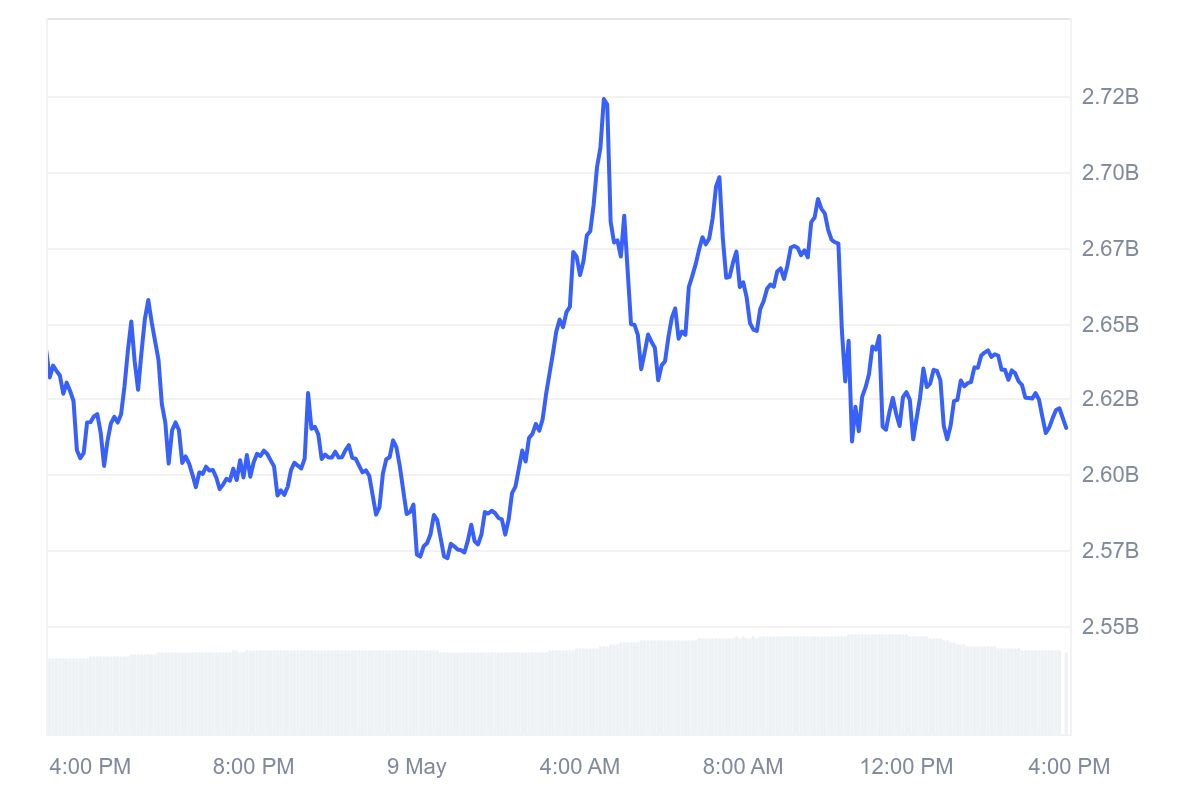
Task: Select the 8:00 AM time label
Action: tap(743, 767)
